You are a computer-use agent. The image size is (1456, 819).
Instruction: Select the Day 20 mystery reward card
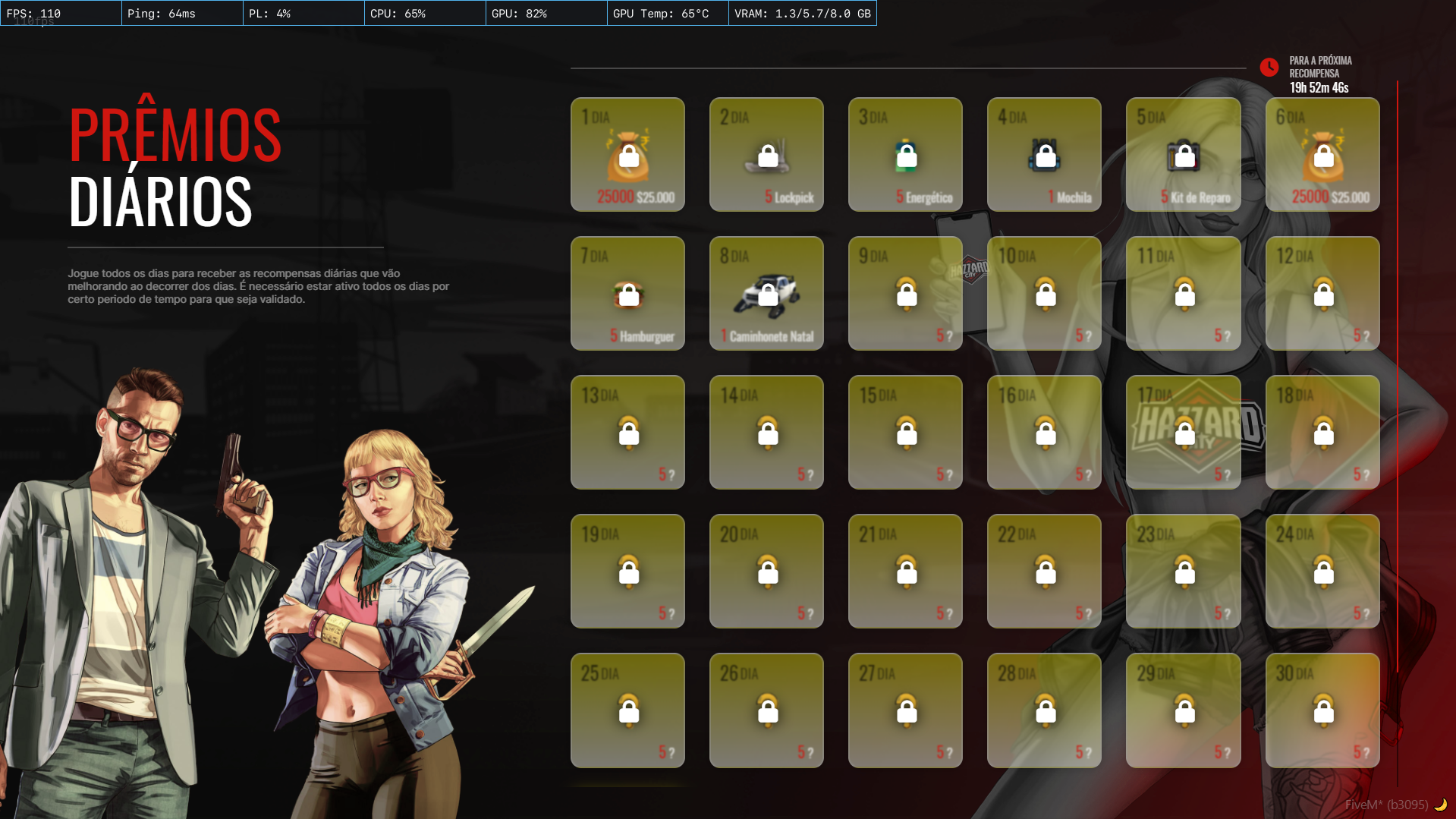[x=766, y=572]
